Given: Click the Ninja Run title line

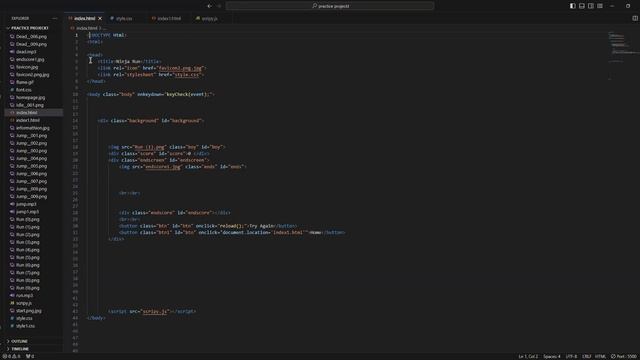Looking at the screenshot, I should click(129, 62).
